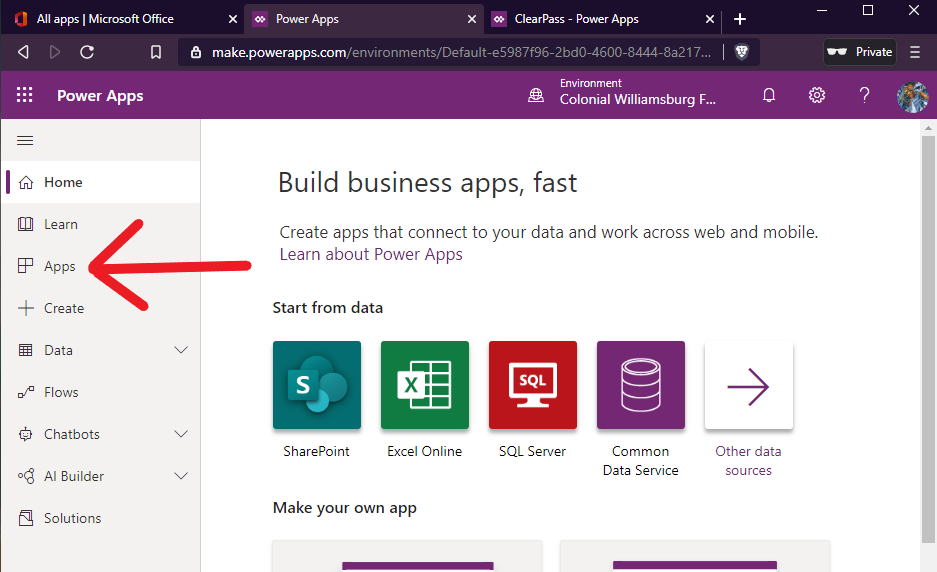Open the Colonial Williamsburg environment selector
Image resolution: width=937 pixels, height=572 pixels.
pyautogui.click(x=637, y=93)
